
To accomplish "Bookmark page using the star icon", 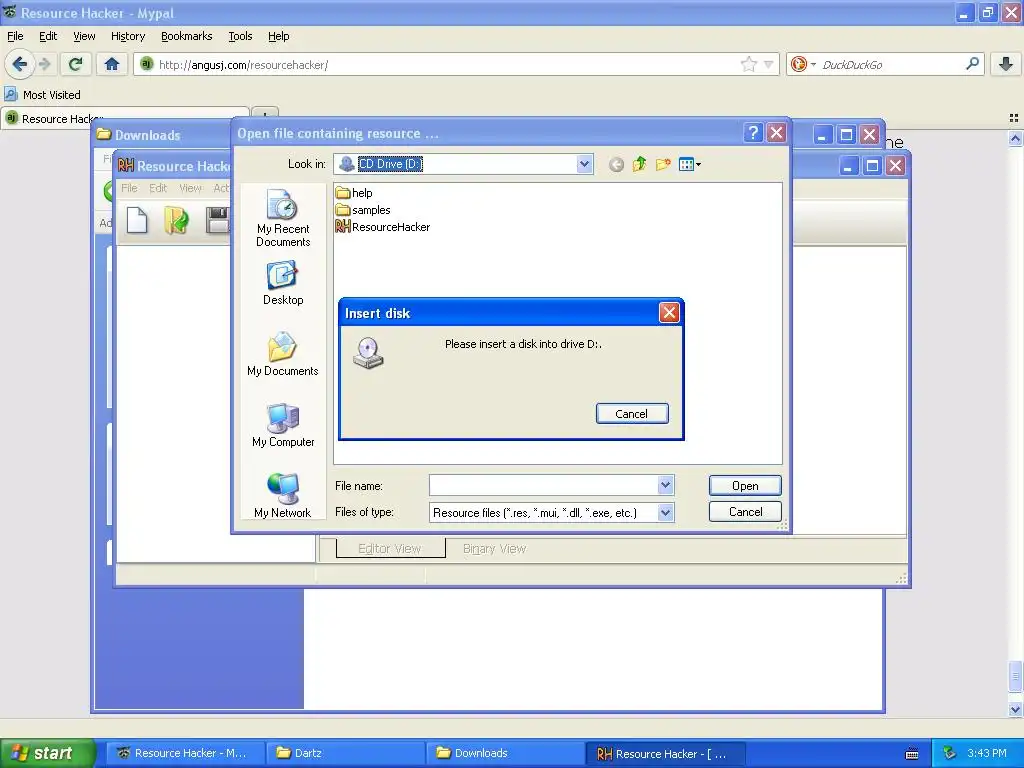I will point(748,64).
